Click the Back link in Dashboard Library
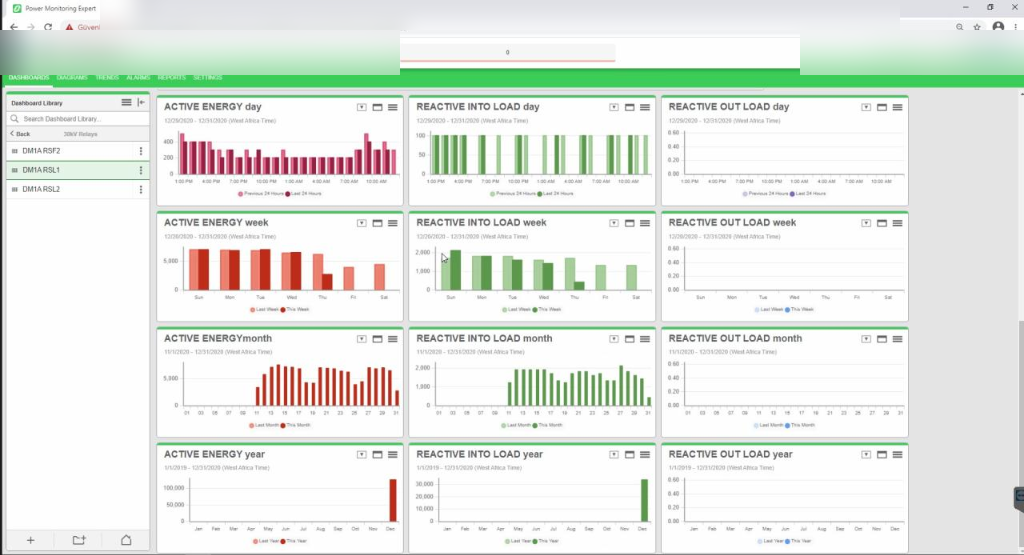The height and width of the screenshot is (555, 1024). coord(20,134)
